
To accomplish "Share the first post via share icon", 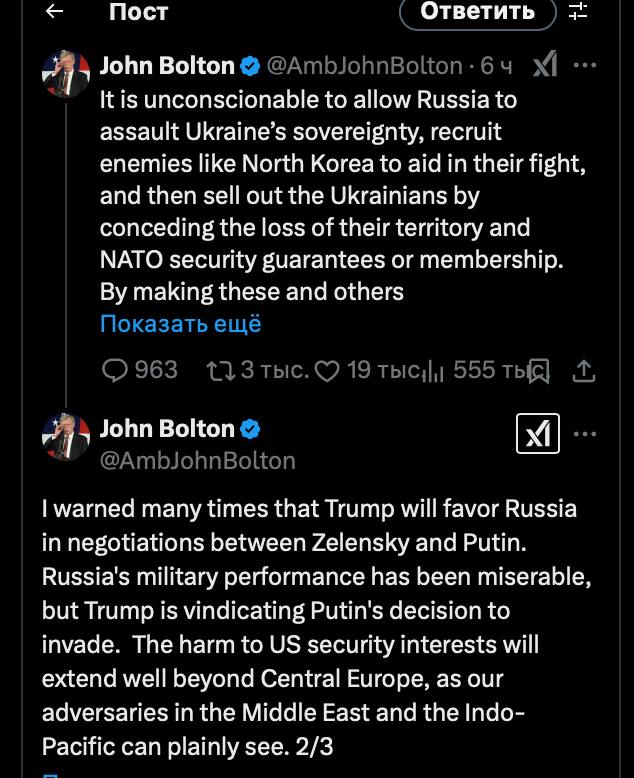I will click(584, 371).
